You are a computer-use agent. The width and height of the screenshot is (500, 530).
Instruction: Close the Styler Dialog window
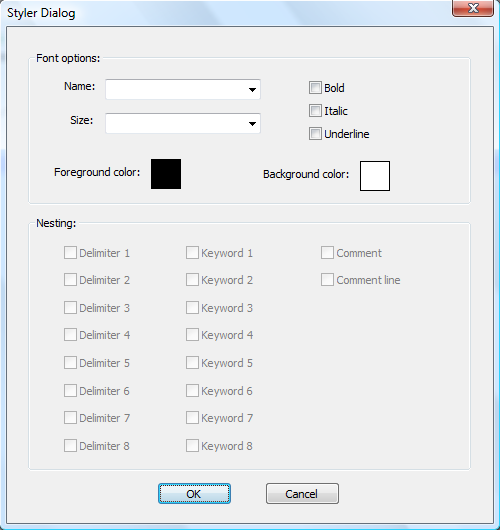[x=473, y=8]
